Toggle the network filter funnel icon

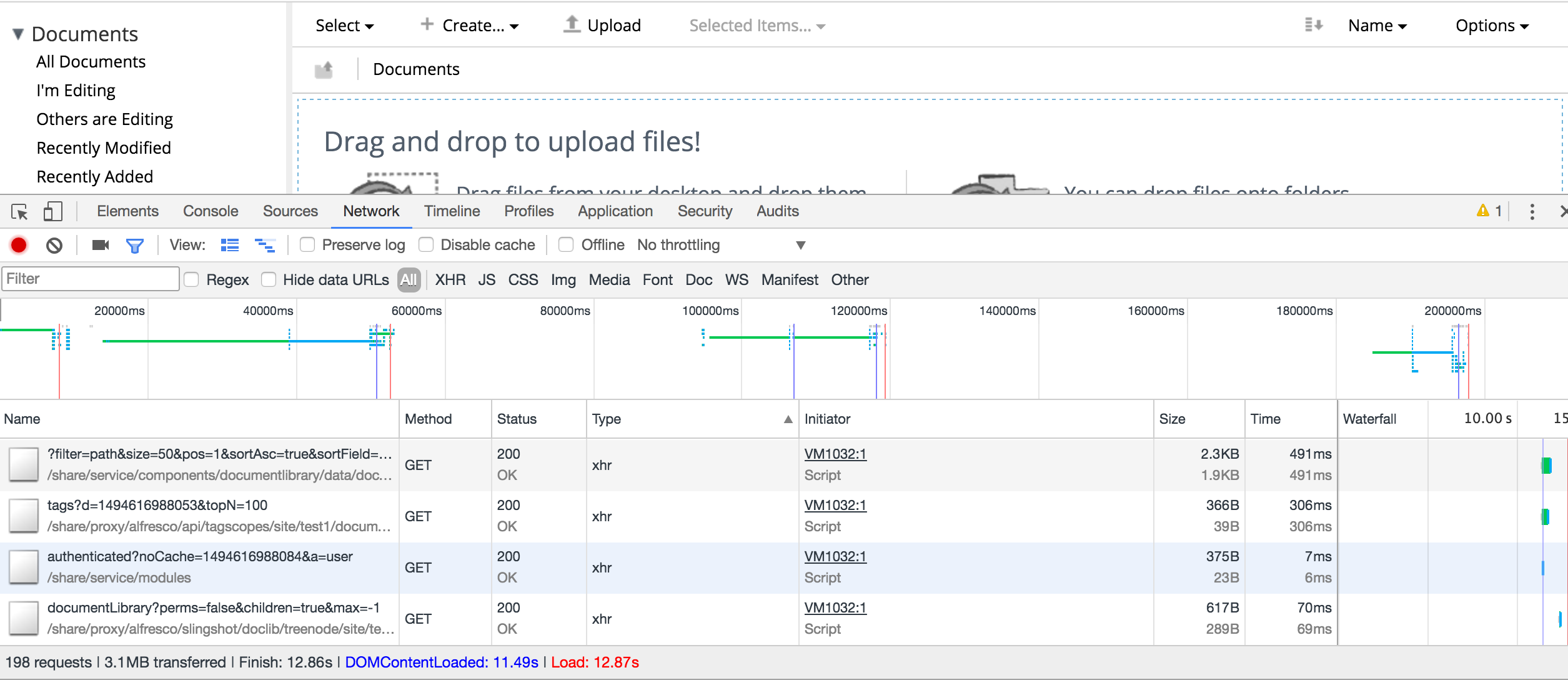coord(134,245)
